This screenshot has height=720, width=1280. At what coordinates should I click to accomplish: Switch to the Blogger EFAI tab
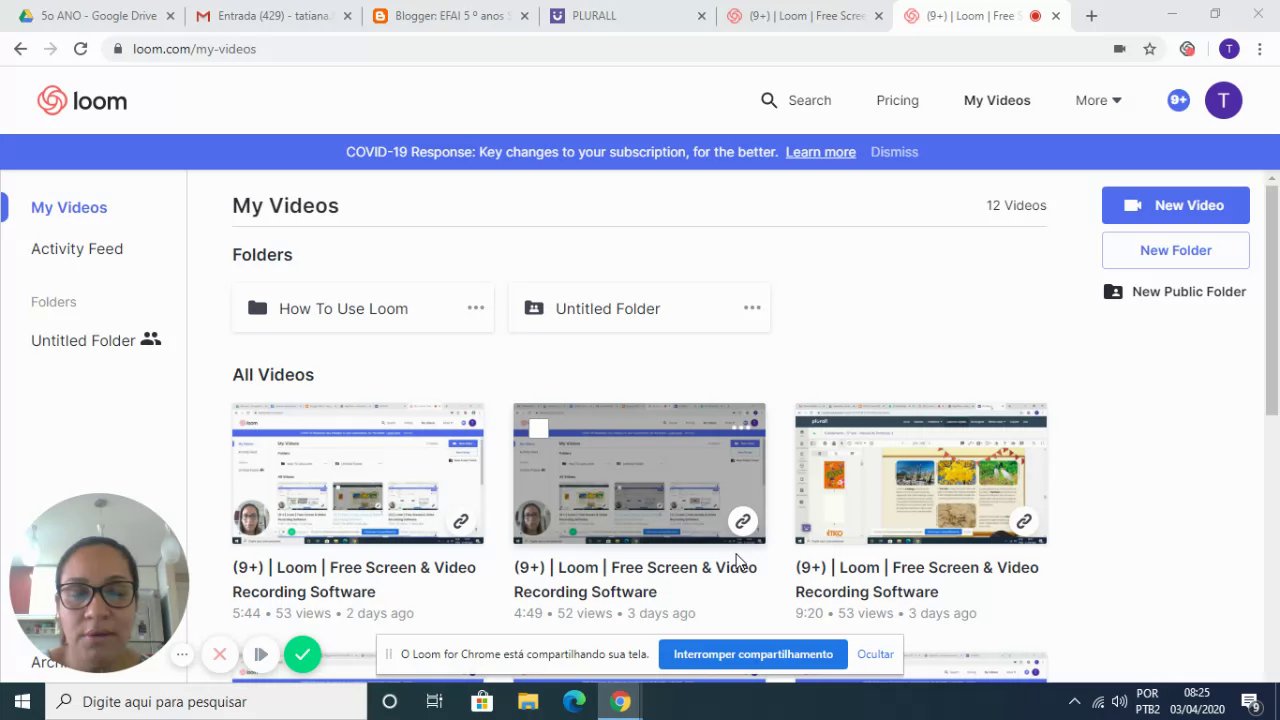click(x=448, y=16)
